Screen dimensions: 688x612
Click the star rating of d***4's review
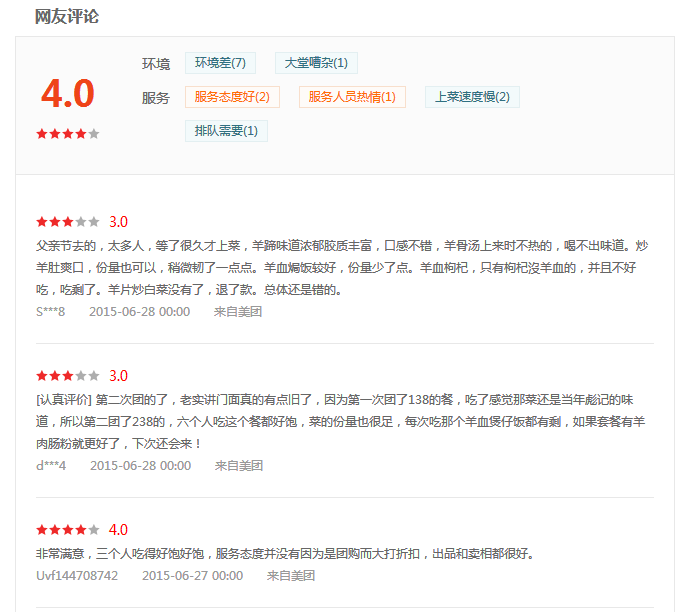[68, 376]
